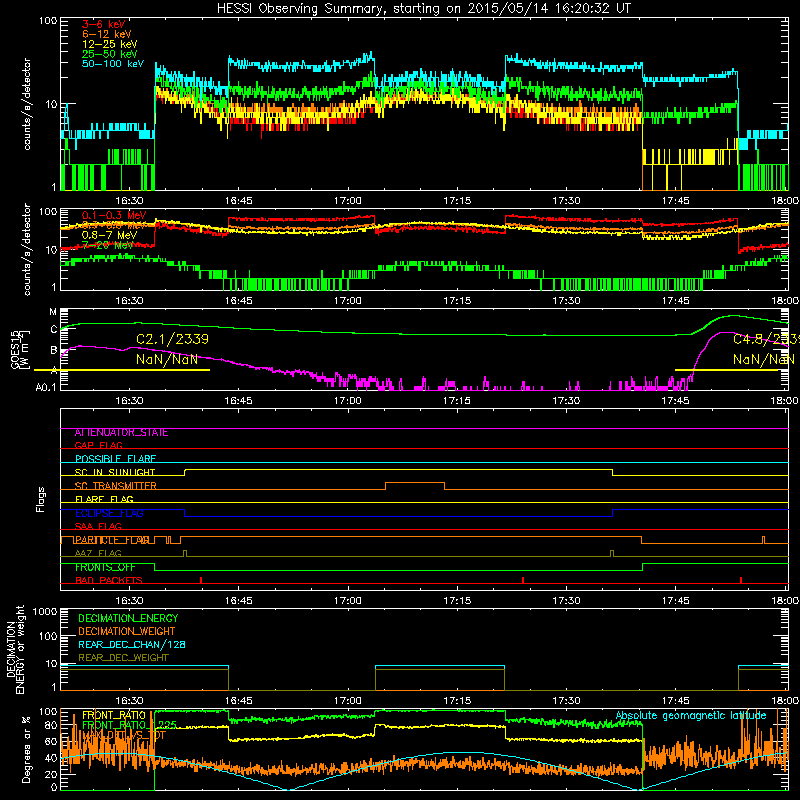Click the SAA_FLAG label
The image size is (800, 800).
(98, 526)
